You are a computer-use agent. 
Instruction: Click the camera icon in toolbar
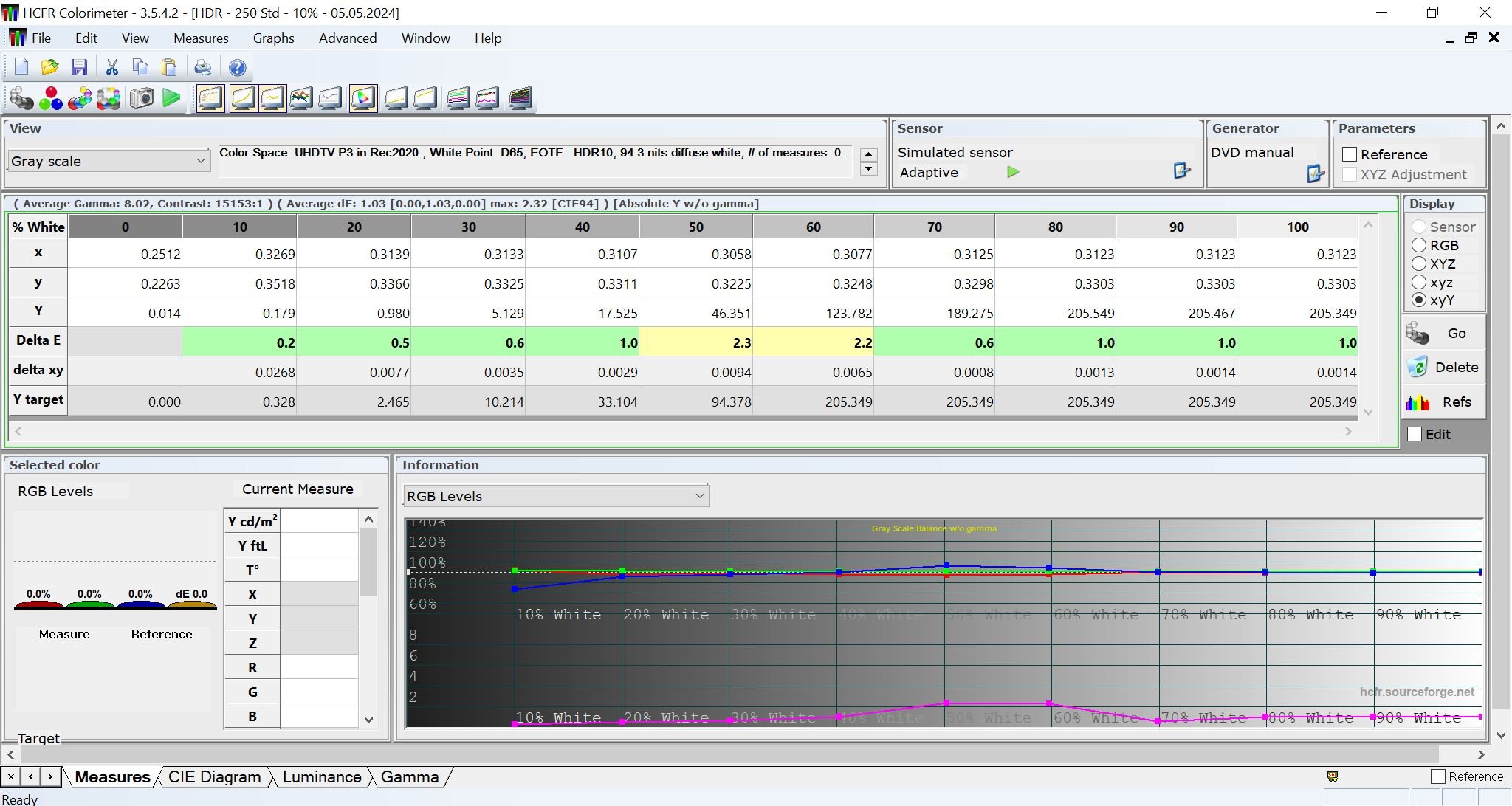click(141, 98)
